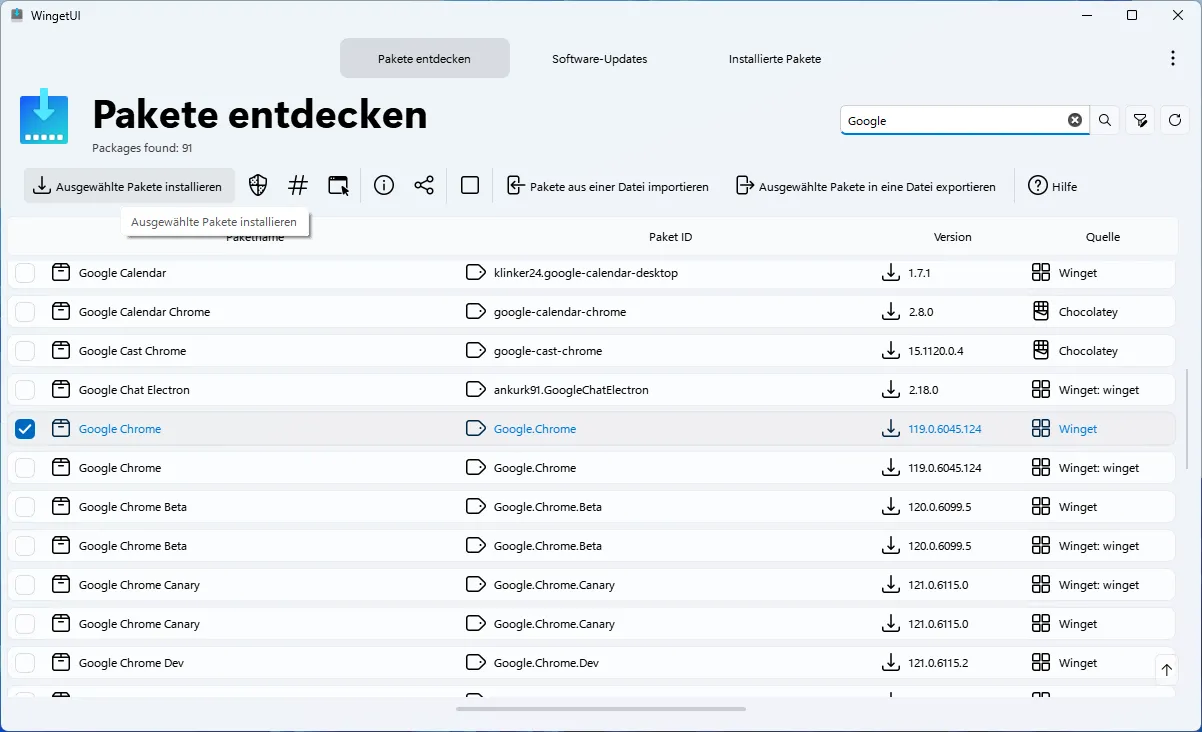Viewport: 1202px width, 732px height.
Task: Click the Winget source icon on the Google Chrome Dev row
Action: click(x=1041, y=662)
